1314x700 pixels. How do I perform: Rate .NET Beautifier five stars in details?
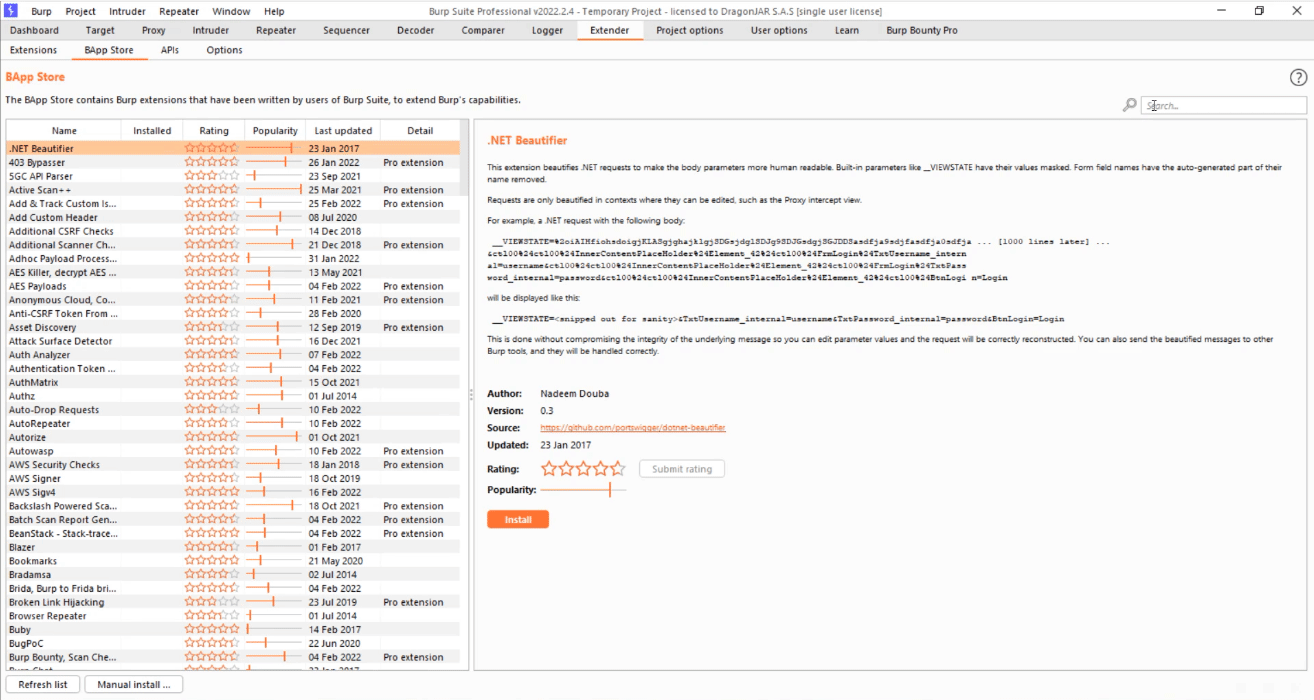[618, 469]
